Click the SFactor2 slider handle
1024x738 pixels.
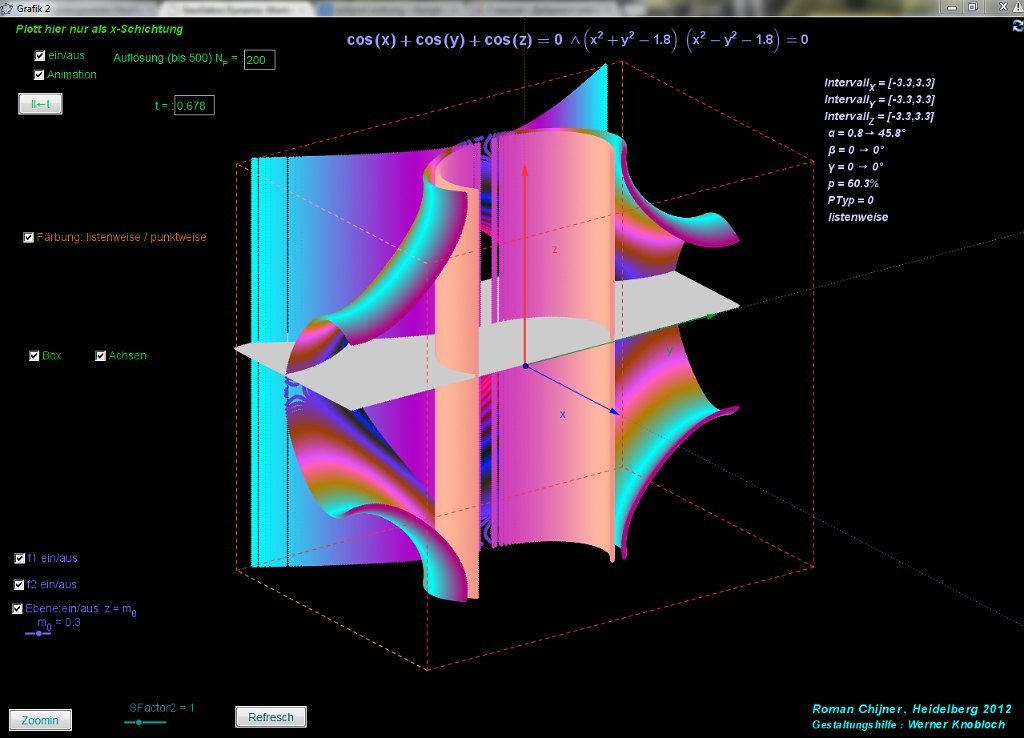coord(139,721)
